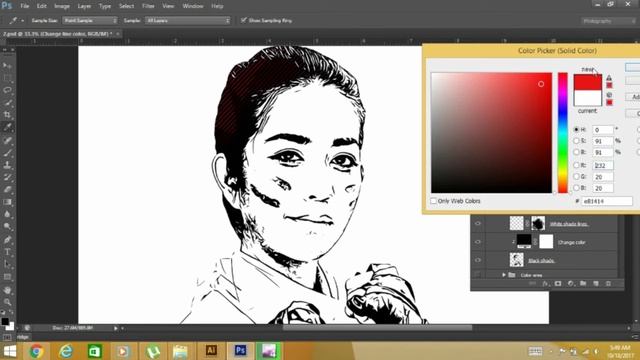Open the Window menu
Image resolution: width=640 pixels, height=360 pixels.
click(x=193, y=6)
